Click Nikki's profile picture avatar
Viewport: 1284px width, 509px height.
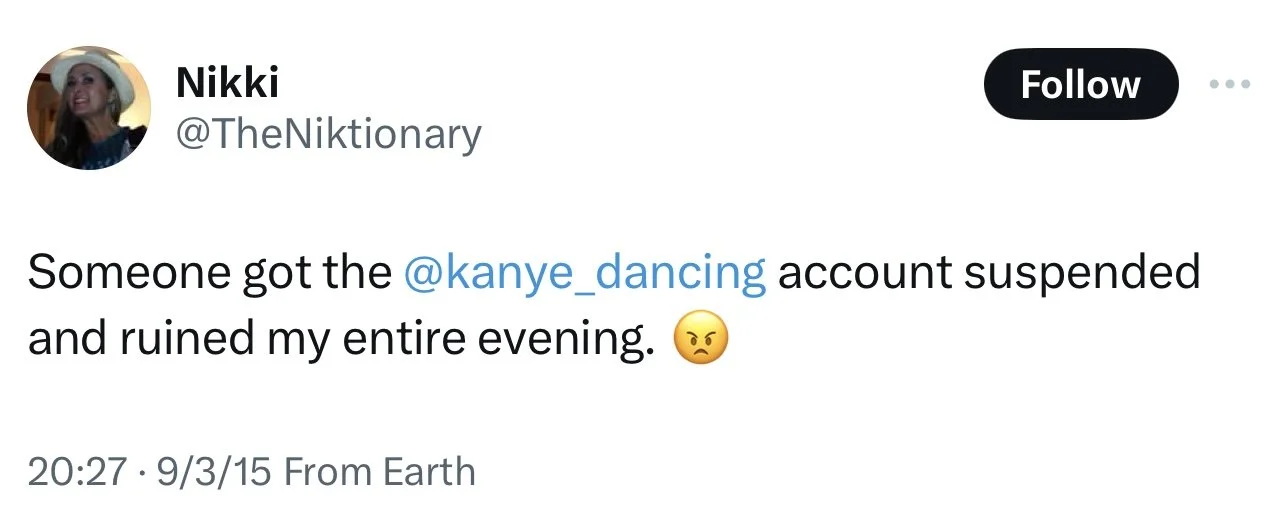[89, 107]
